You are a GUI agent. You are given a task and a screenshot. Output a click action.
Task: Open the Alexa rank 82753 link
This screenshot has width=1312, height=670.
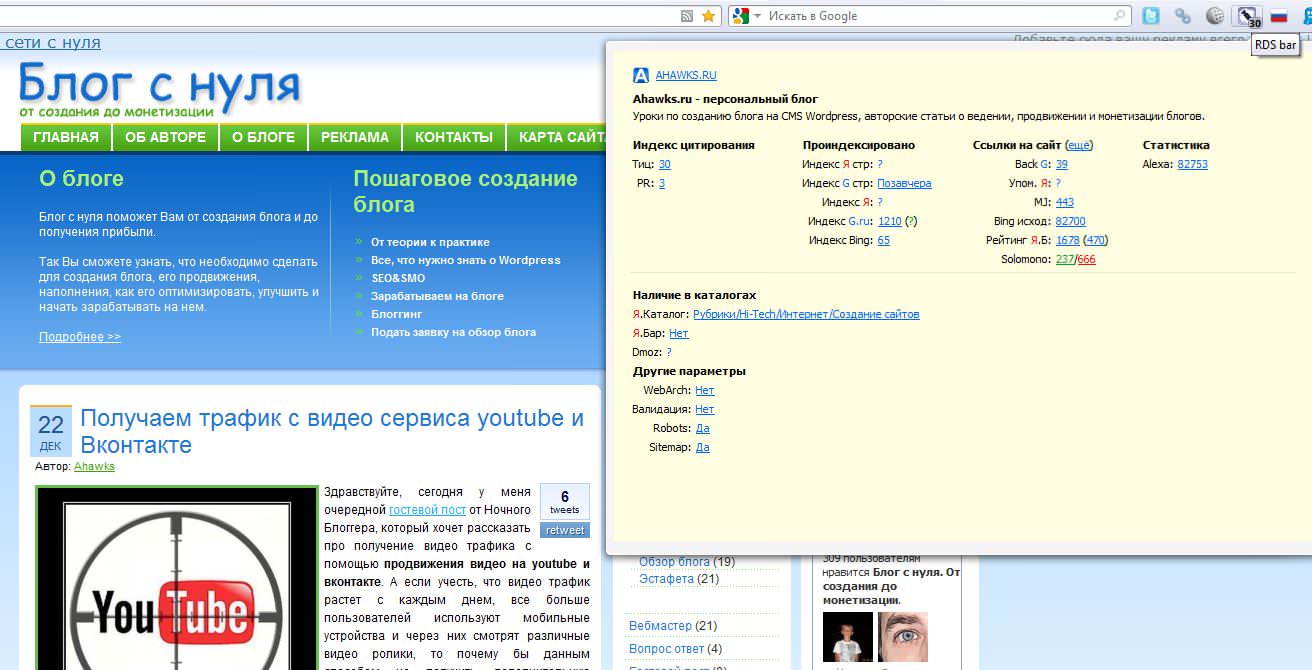[1192, 164]
